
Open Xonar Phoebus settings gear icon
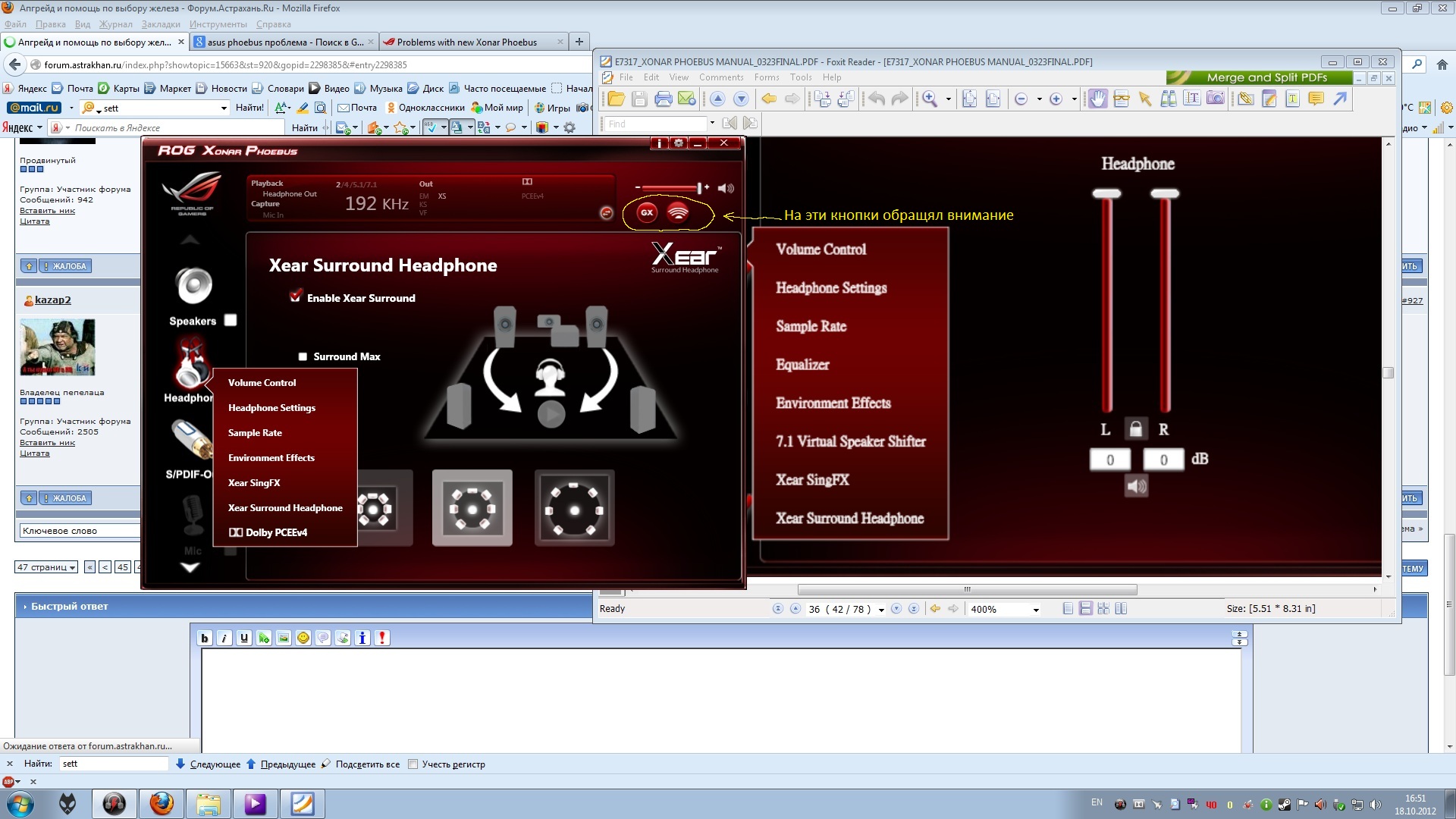pos(679,143)
